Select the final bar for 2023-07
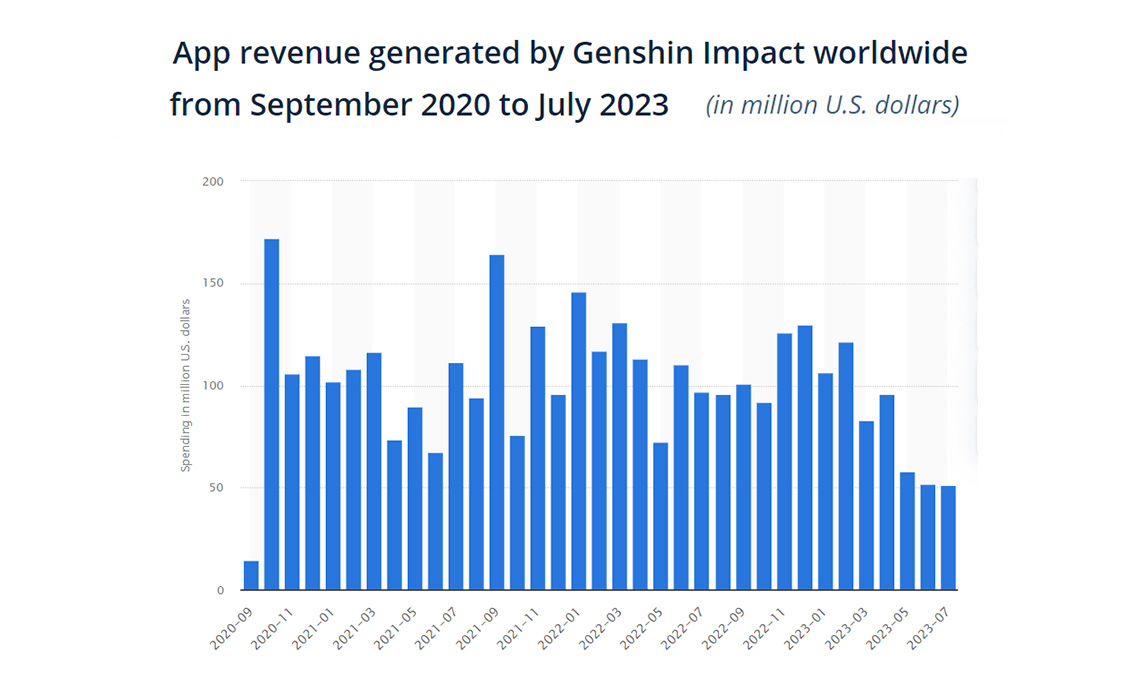Viewport: 1140px width, 700px height. coord(948,538)
